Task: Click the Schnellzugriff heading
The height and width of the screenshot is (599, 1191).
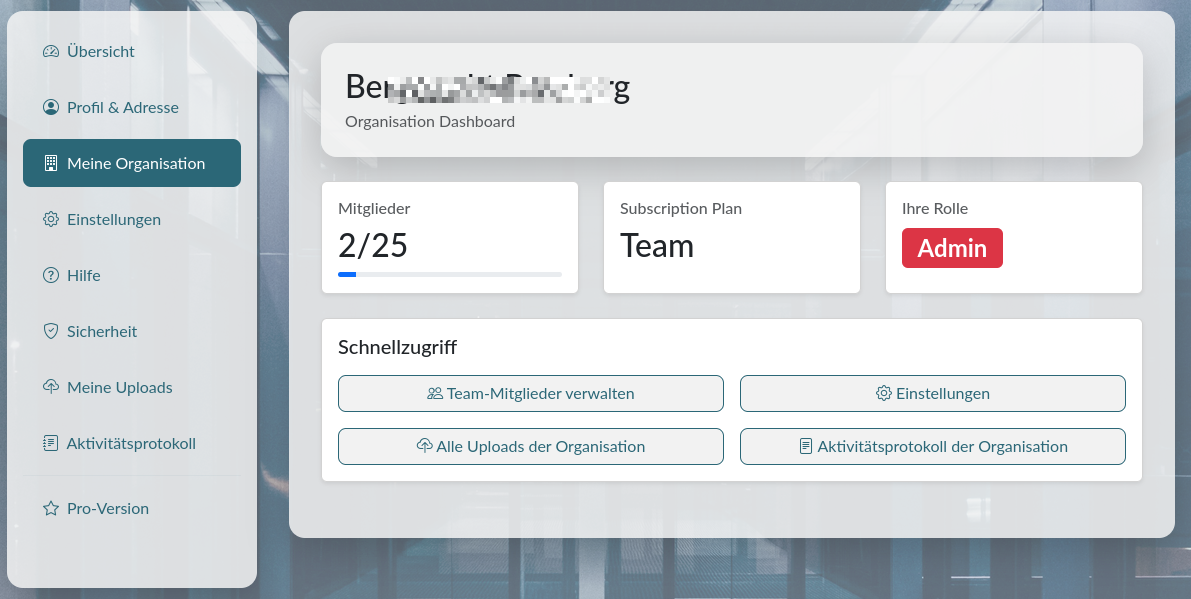Action: (397, 348)
